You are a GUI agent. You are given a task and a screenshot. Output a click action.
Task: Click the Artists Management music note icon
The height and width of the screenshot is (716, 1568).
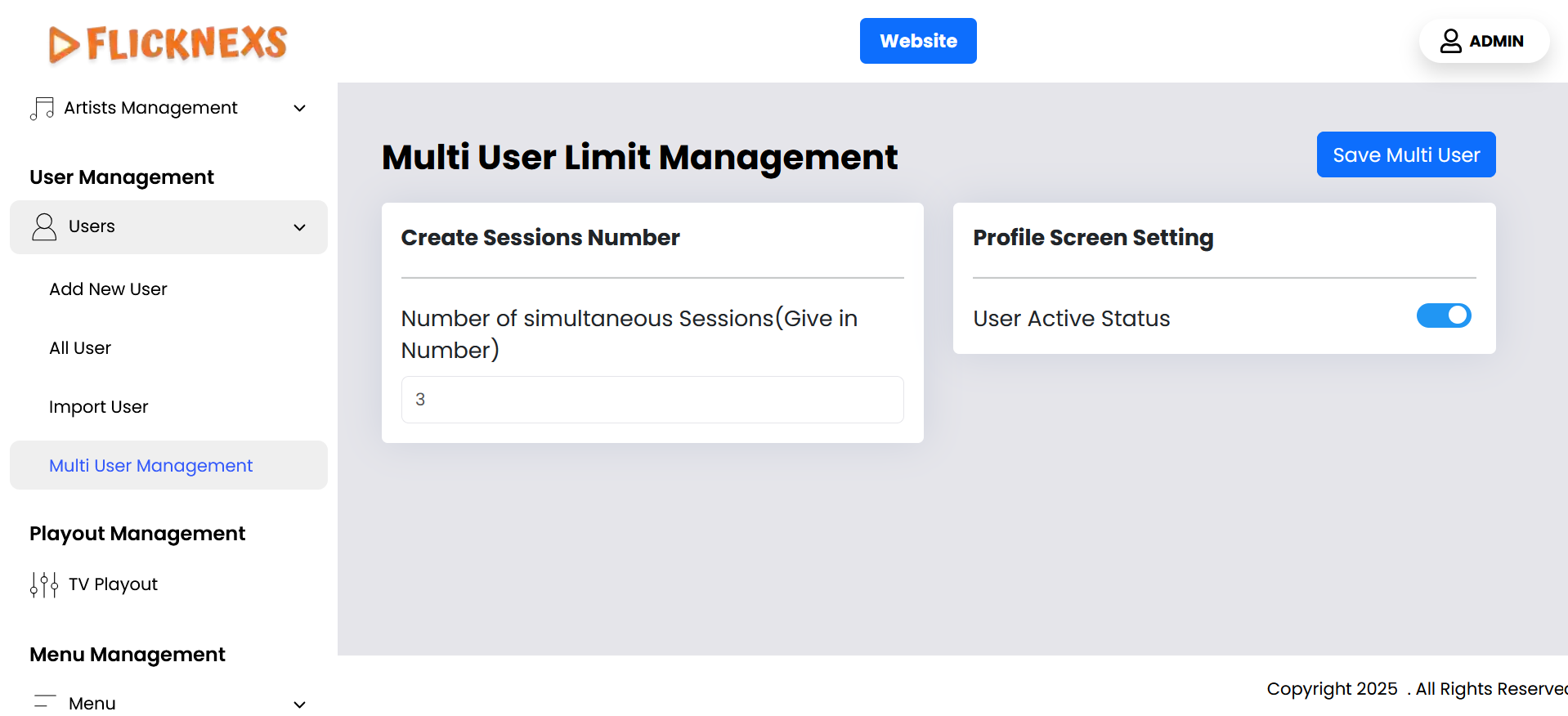42,108
